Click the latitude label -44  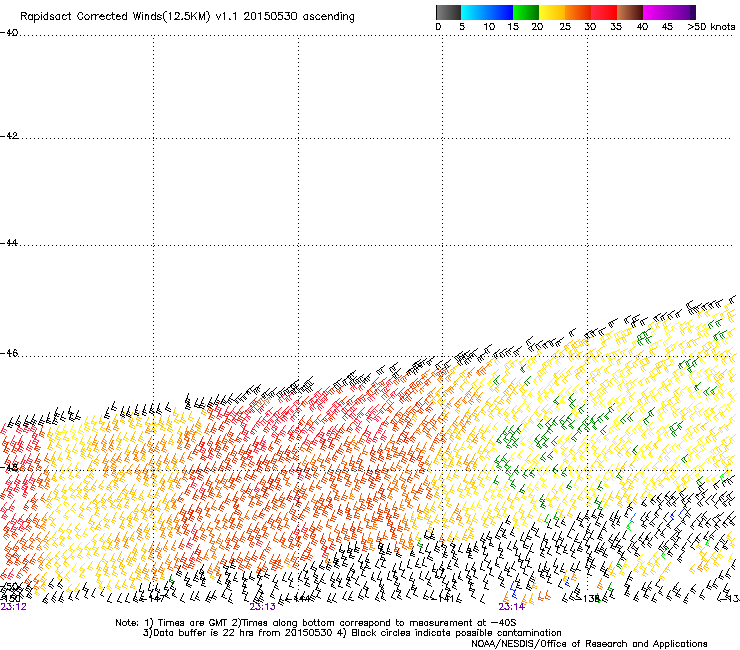[x=9, y=243]
